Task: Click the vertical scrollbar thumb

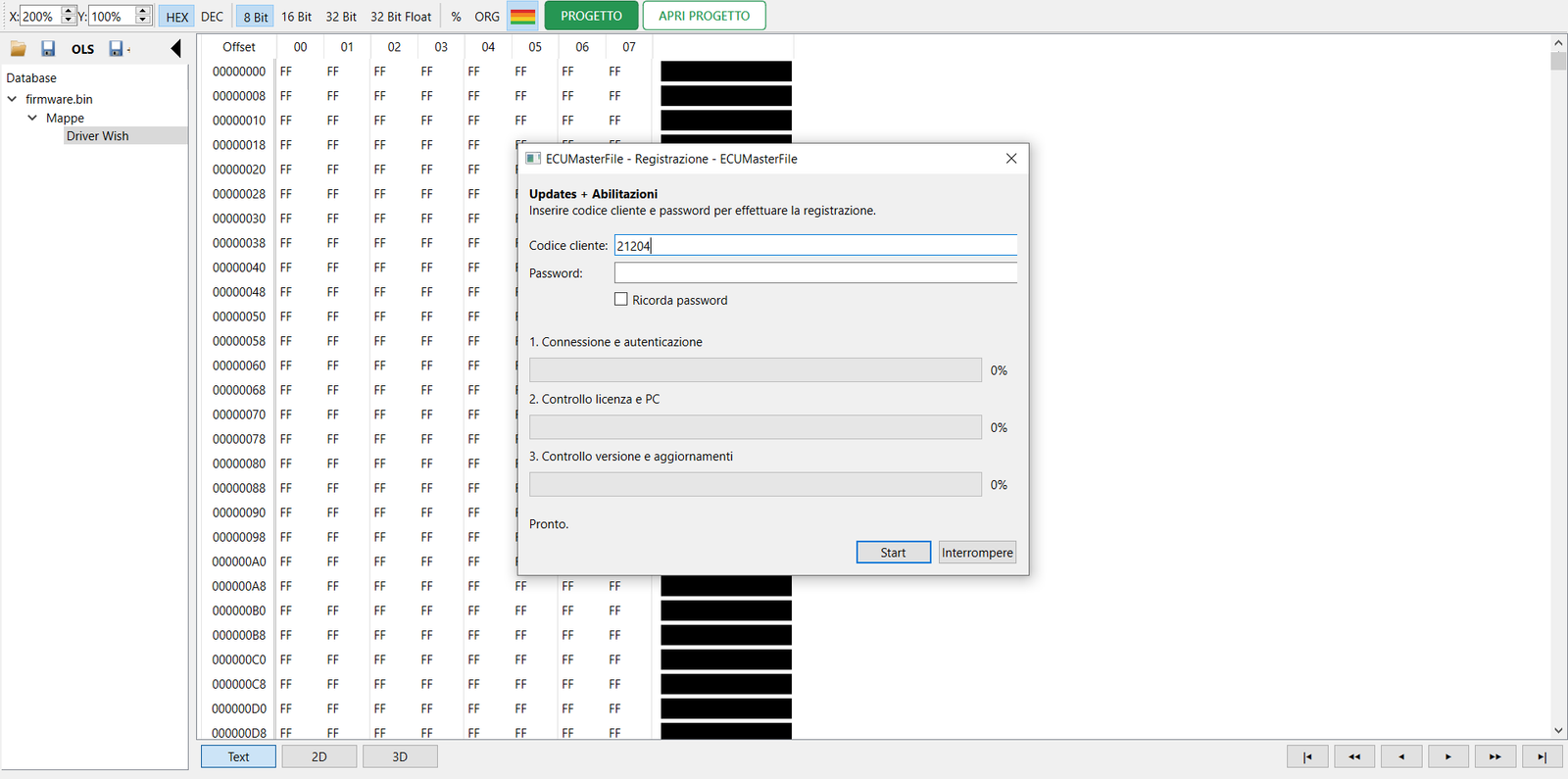Action: point(1558,61)
